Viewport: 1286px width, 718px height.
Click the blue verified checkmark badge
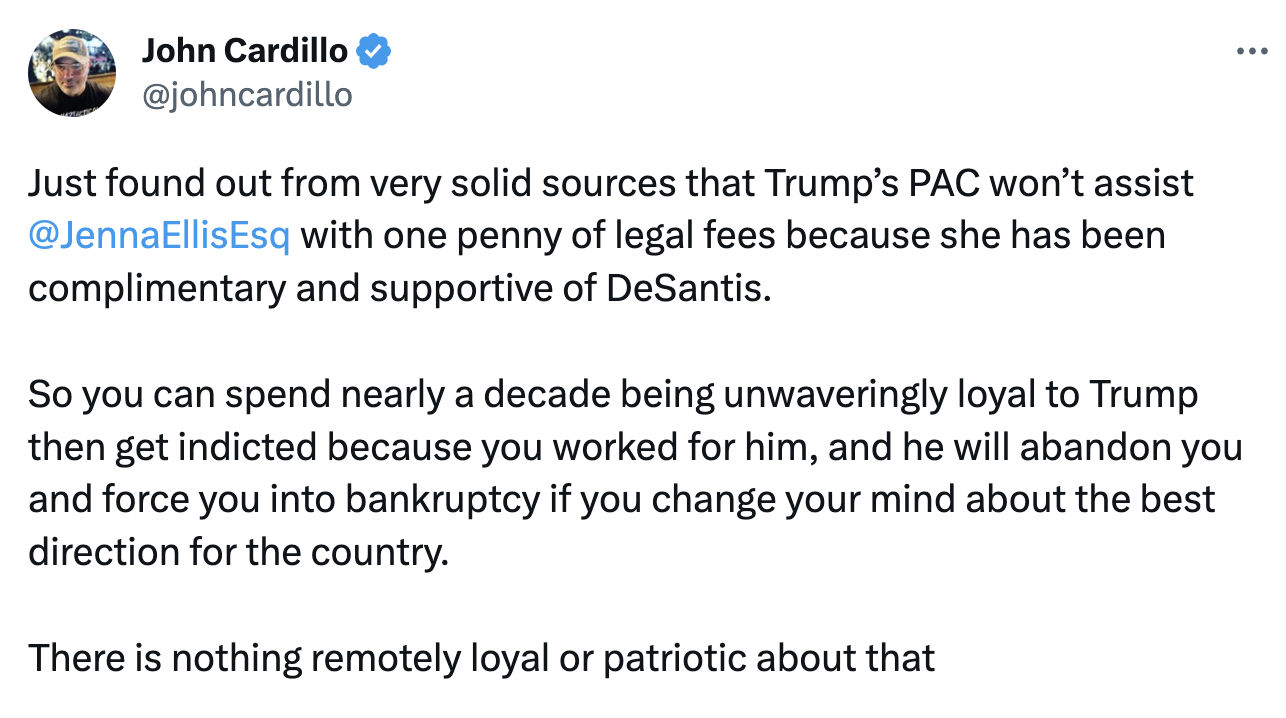point(374,50)
